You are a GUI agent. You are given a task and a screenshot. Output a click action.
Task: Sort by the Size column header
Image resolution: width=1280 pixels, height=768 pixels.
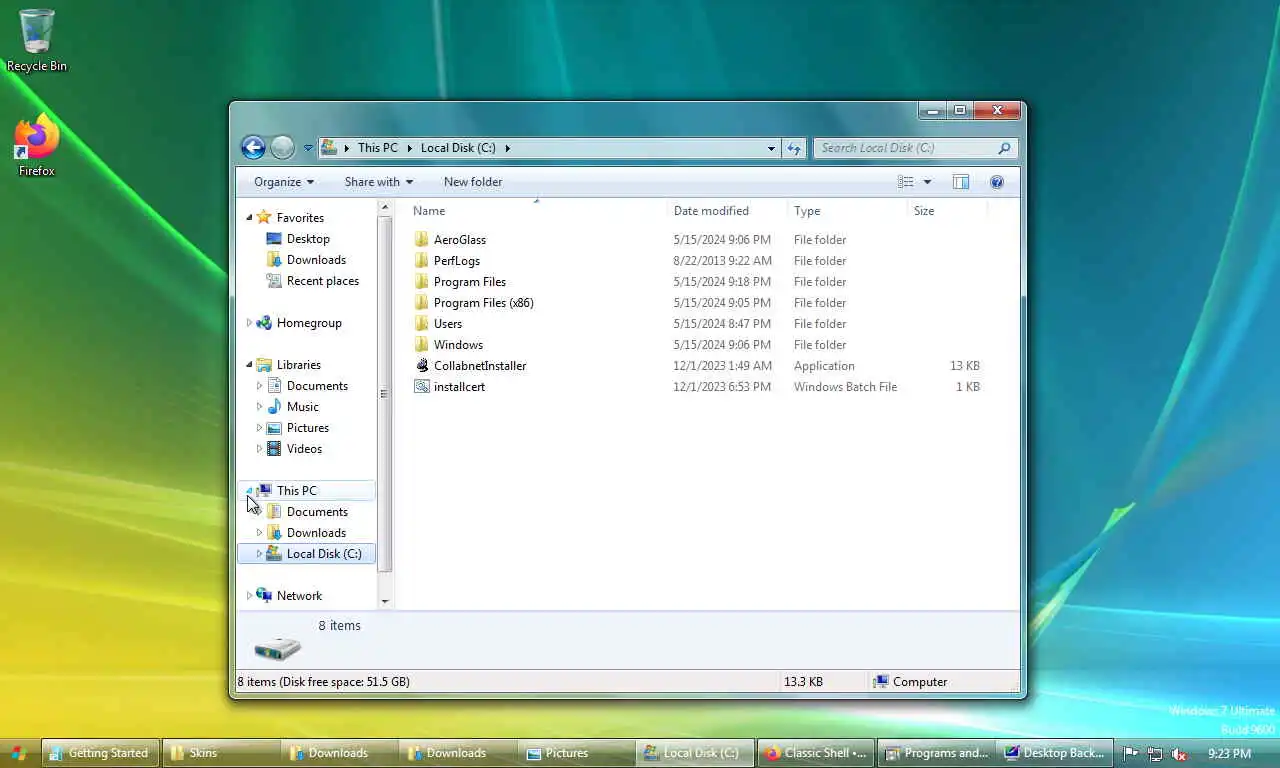coord(924,211)
